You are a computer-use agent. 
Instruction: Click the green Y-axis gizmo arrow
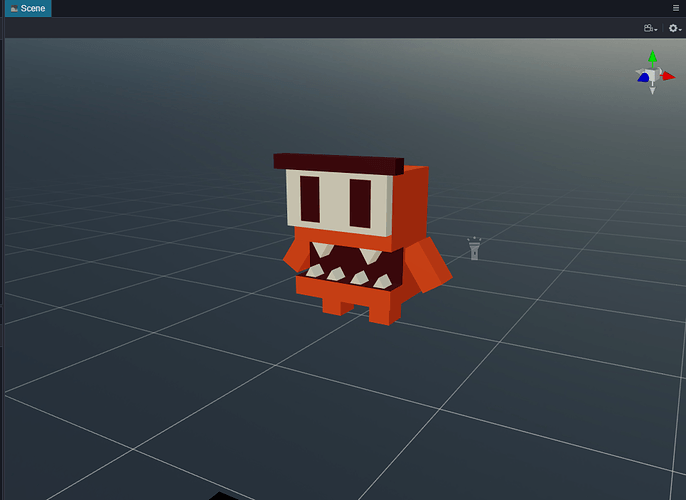[x=652, y=57]
